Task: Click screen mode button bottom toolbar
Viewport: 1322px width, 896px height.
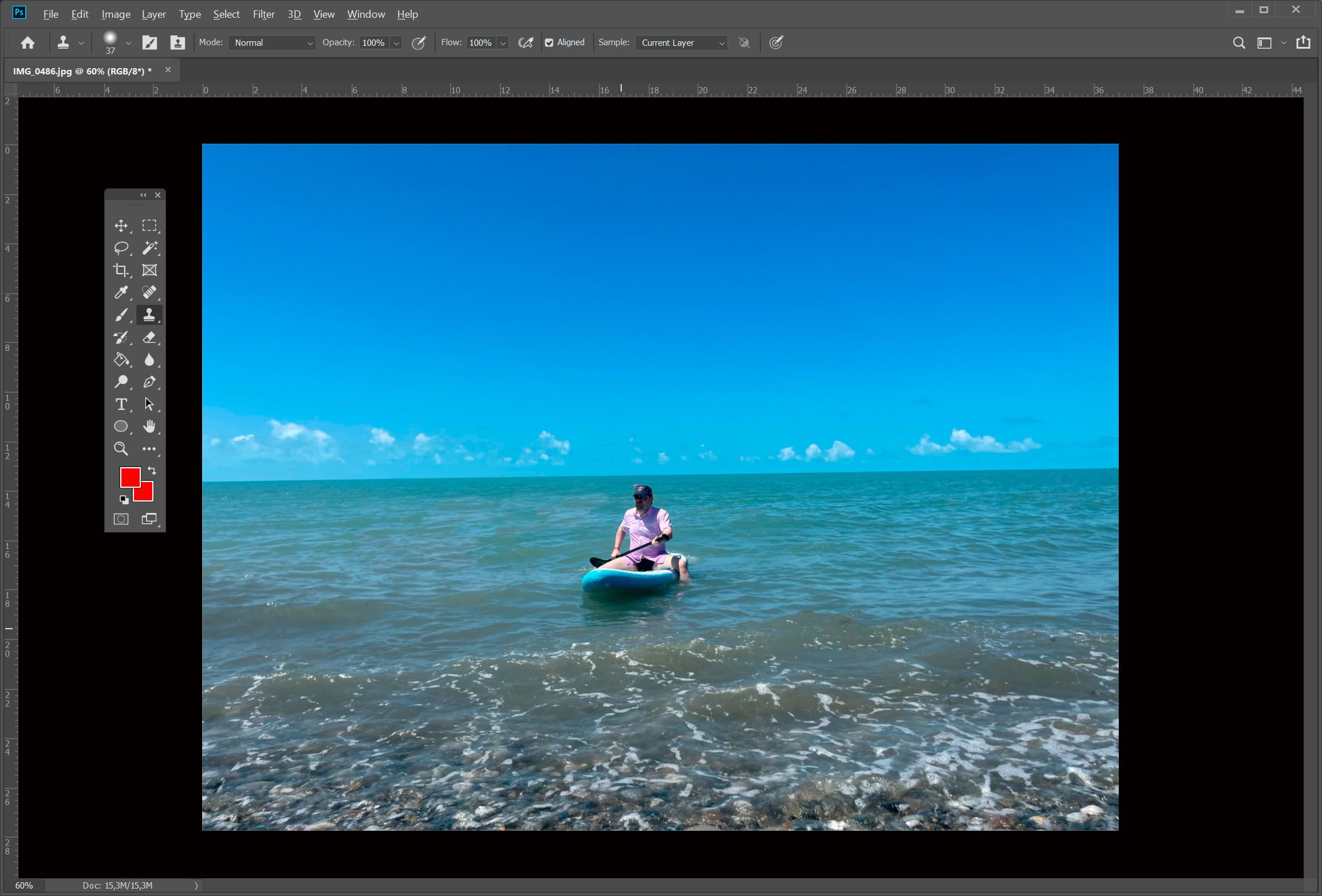Action: click(149, 519)
